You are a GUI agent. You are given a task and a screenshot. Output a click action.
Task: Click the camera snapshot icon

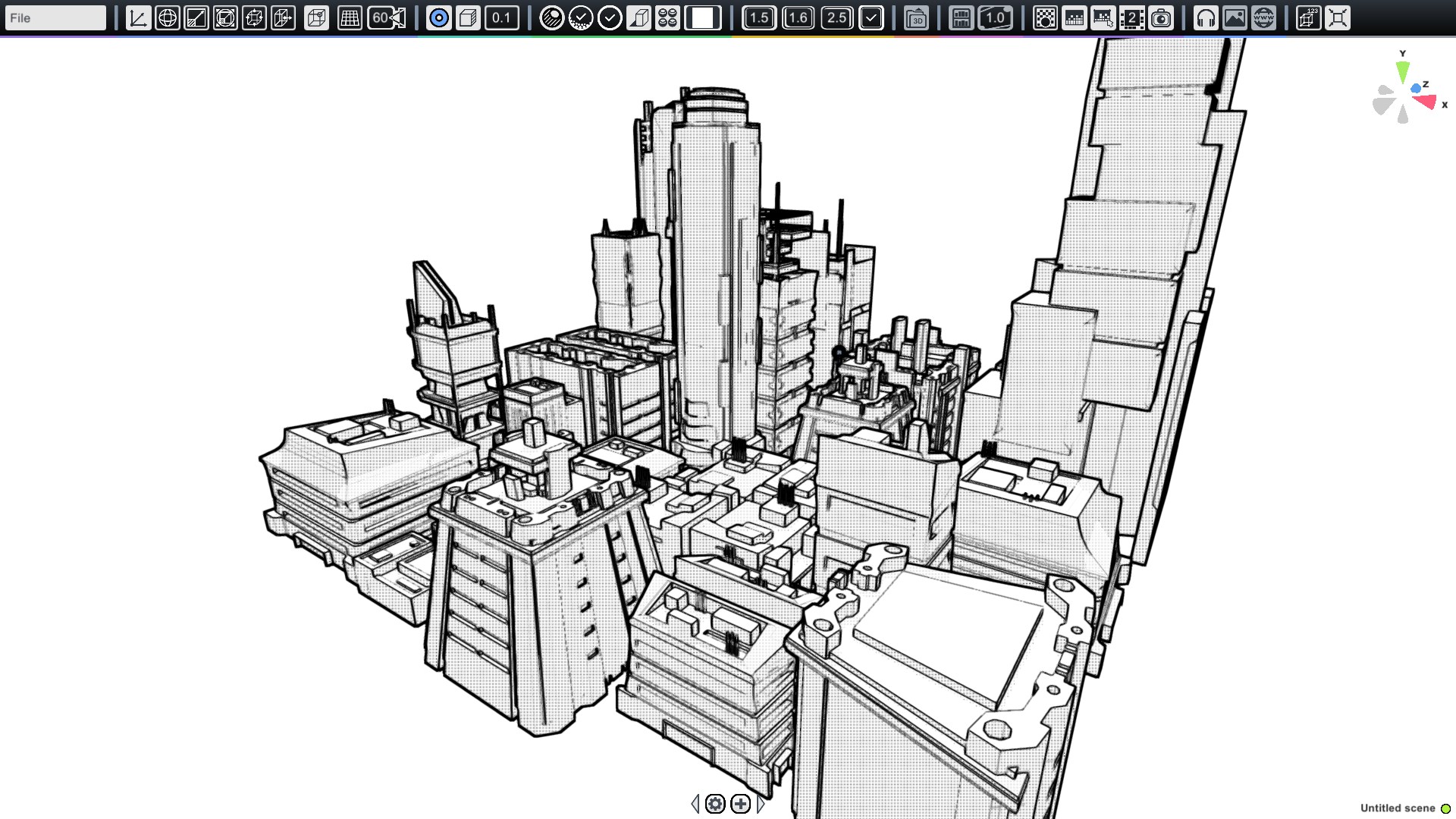click(1161, 17)
